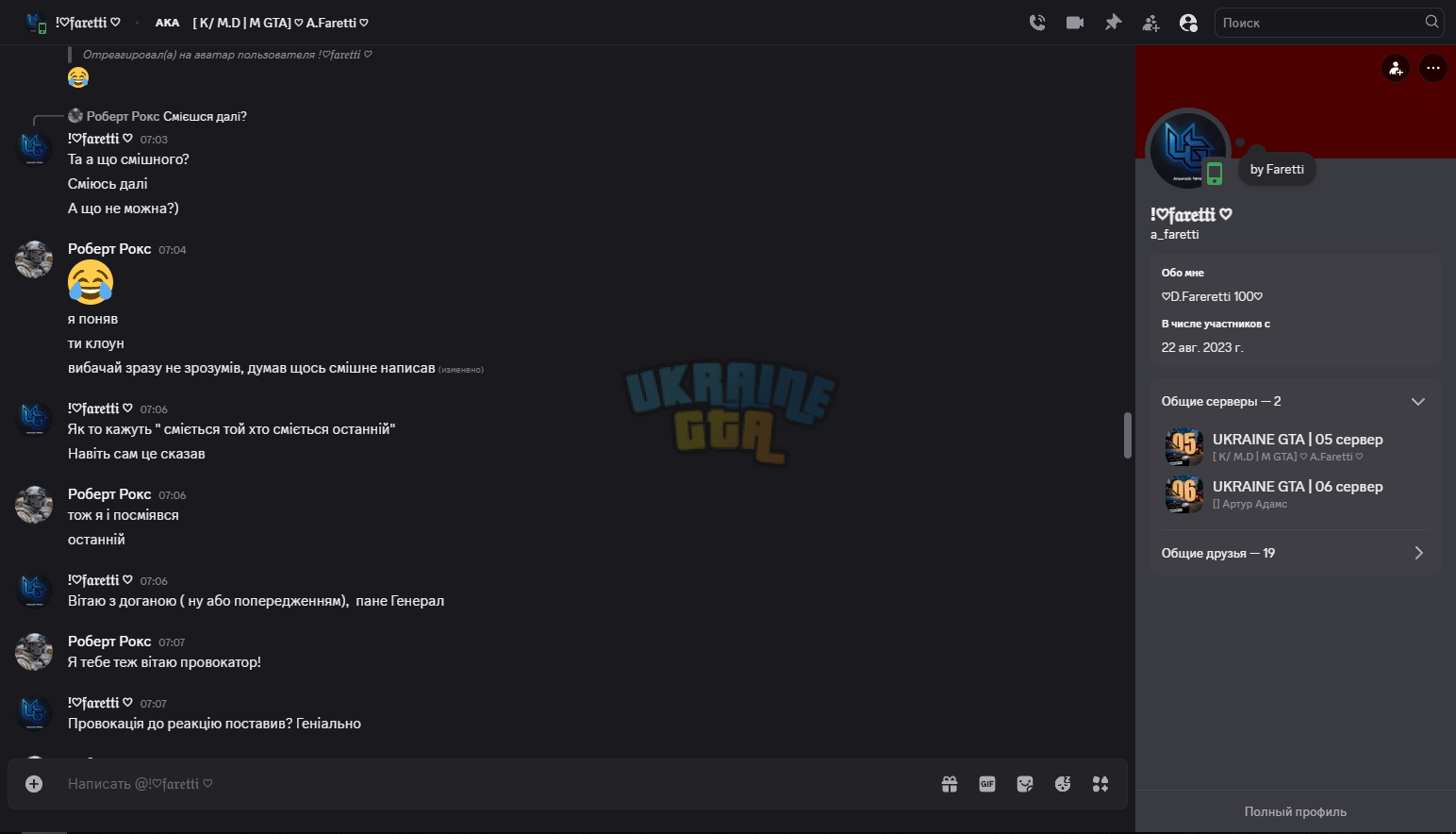Screen dimensions: 1456x834
Task: Click the conversation avatar in the header
Action: (x=36, y=23)
